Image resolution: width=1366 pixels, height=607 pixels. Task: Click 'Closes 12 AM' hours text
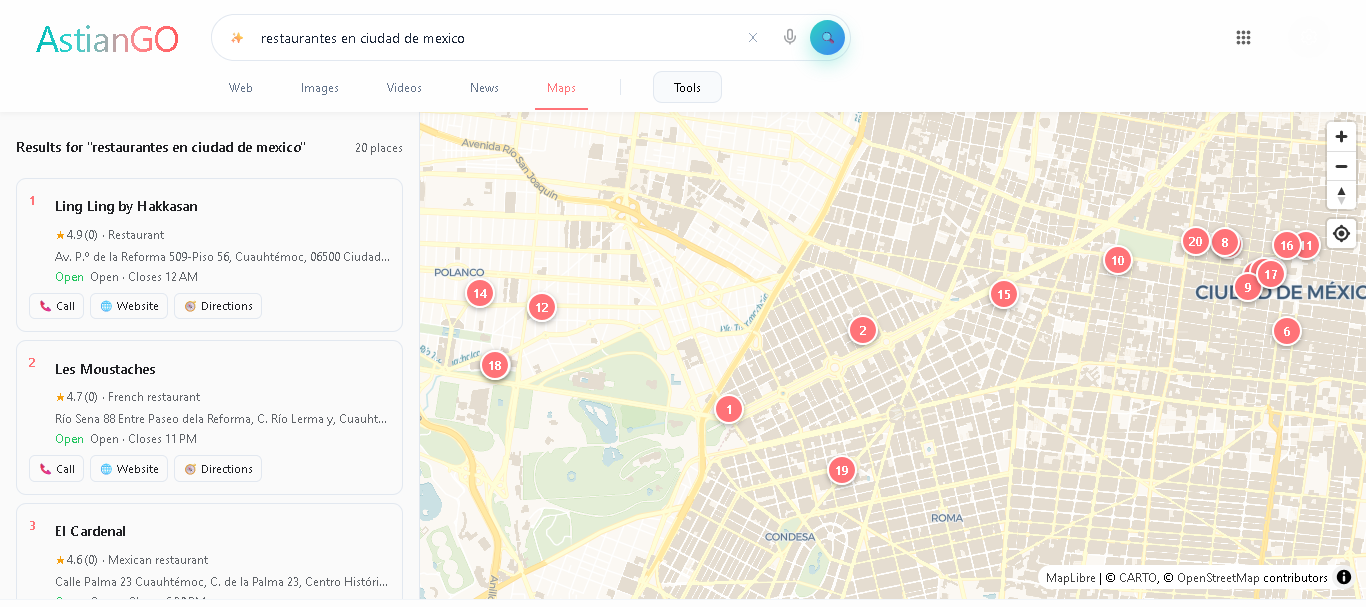163,277
